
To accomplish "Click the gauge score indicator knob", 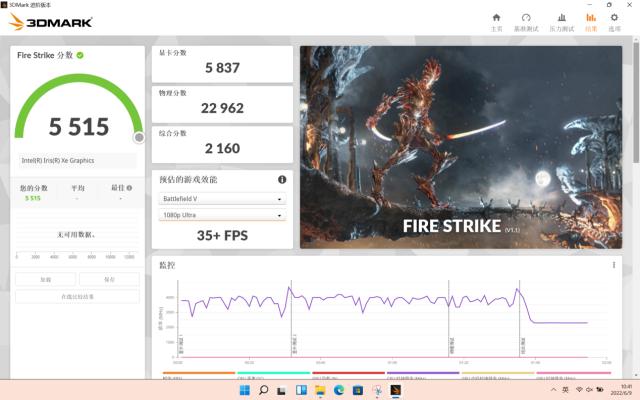I will point(139,137).
